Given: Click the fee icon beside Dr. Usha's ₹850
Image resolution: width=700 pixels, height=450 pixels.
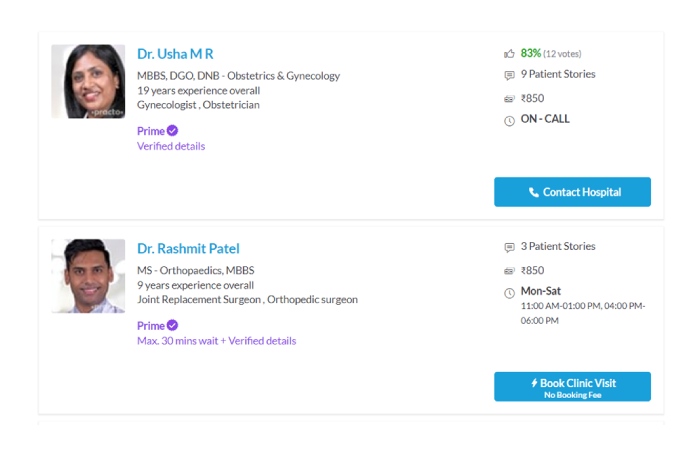Looking at the screenshot, I should [509, 99].
